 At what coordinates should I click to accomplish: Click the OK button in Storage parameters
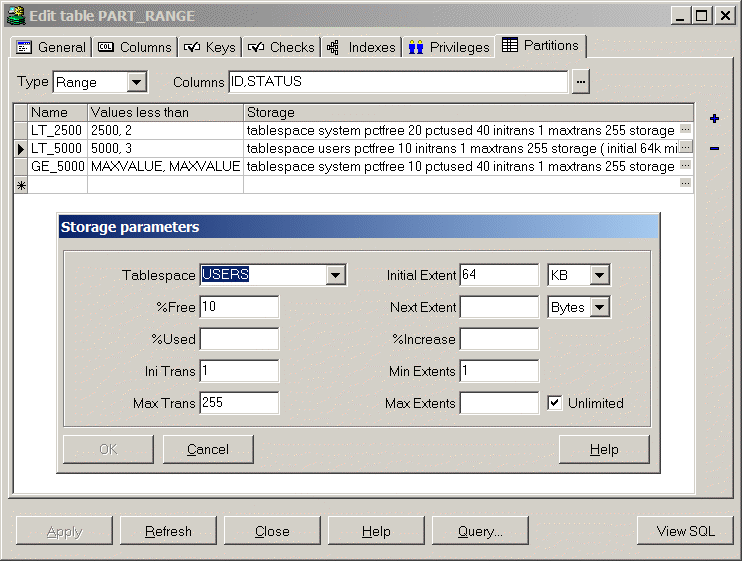point(108,449)
